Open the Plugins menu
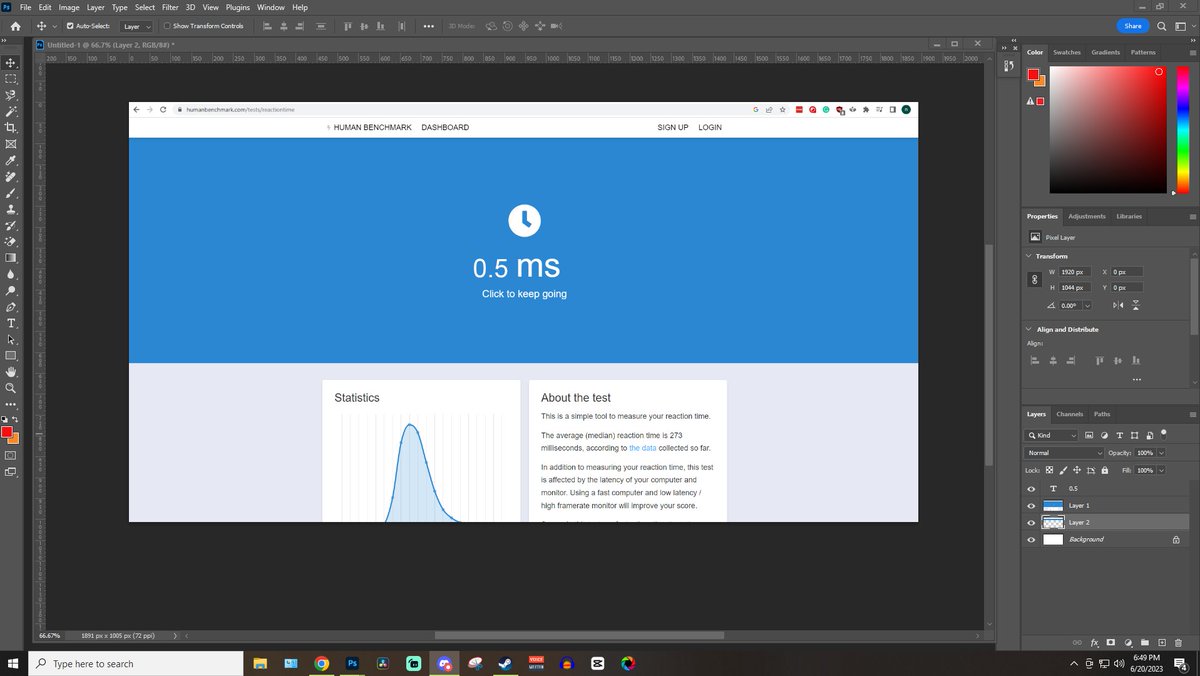This screenshot has height=676, width=1200. click(x=237, y=7)
